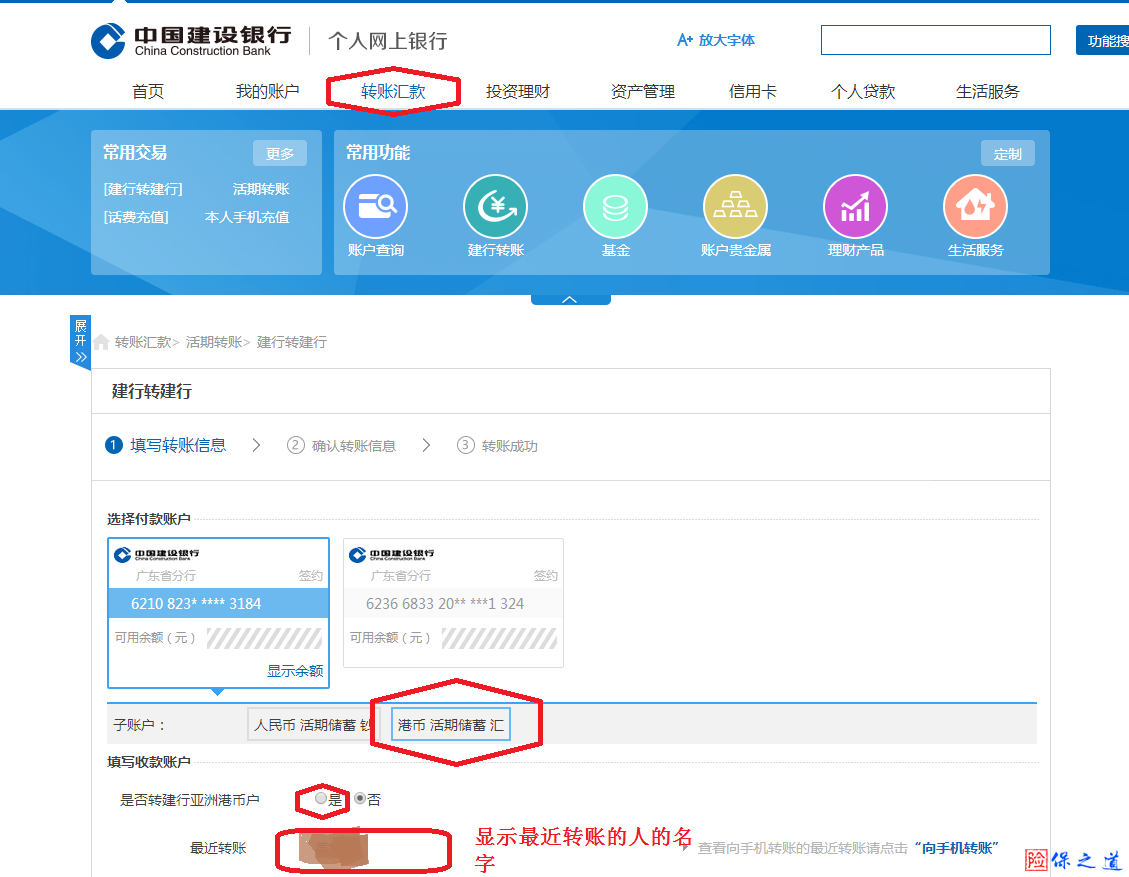The height and width of the screenshot is (877, 1129).
Task: Select the payment card ending in 324
Action: point(454,603)
